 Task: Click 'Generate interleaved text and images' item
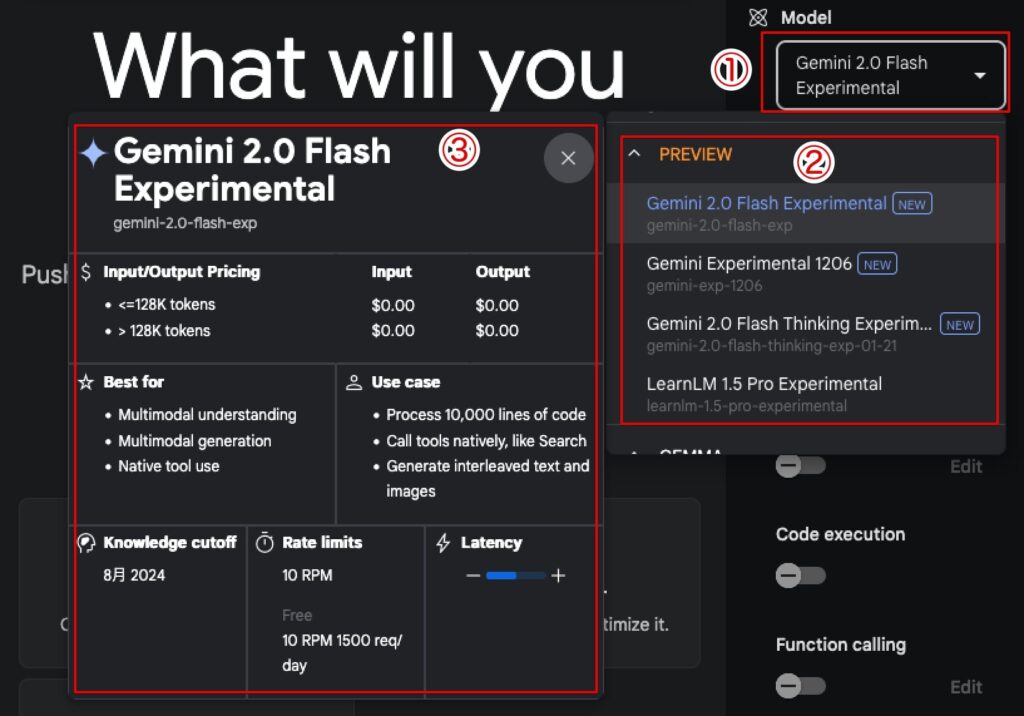tap(487, 478)
